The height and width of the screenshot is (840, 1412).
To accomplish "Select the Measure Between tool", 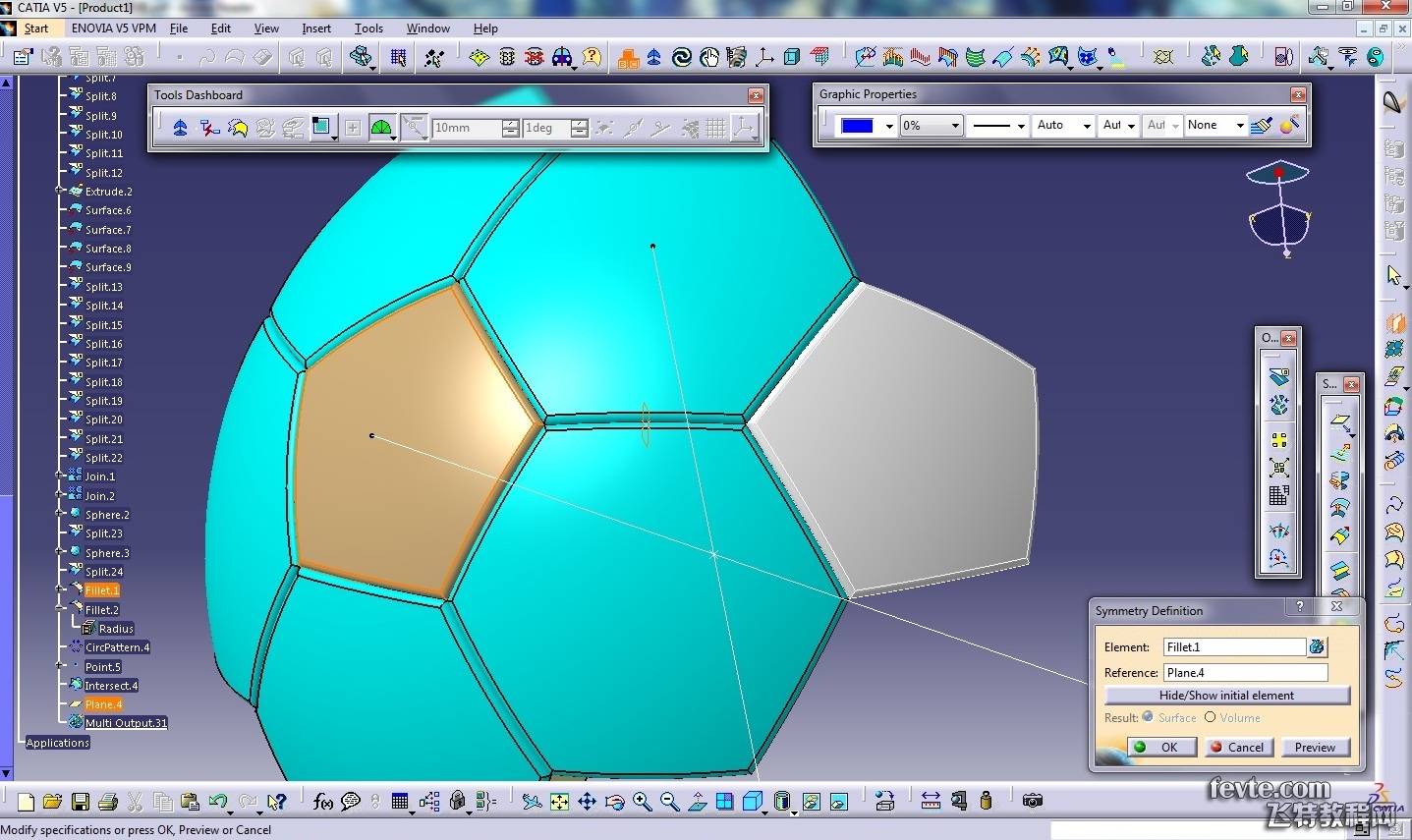I will pyautogui.click(x=931, y=801).
